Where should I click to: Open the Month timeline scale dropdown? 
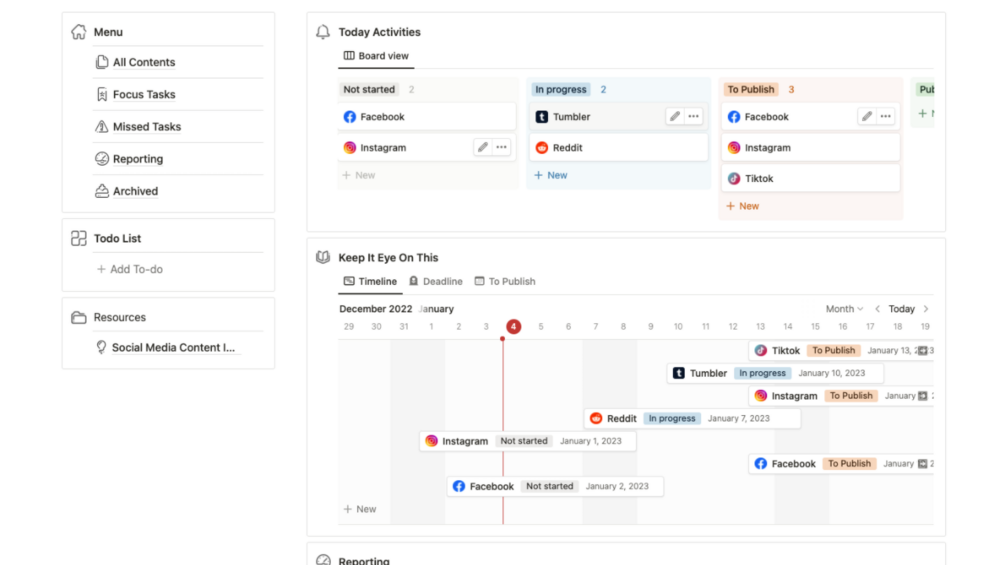pyautogui.click(x=844, y=309)
